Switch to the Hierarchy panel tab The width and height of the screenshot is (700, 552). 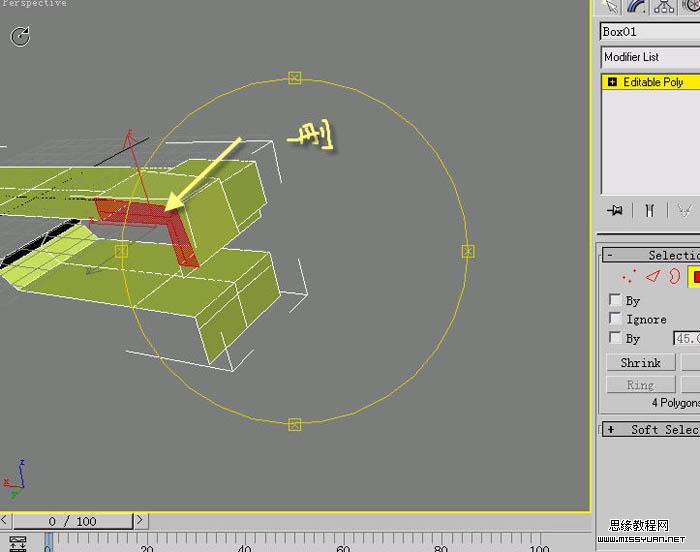click(664, 6)
